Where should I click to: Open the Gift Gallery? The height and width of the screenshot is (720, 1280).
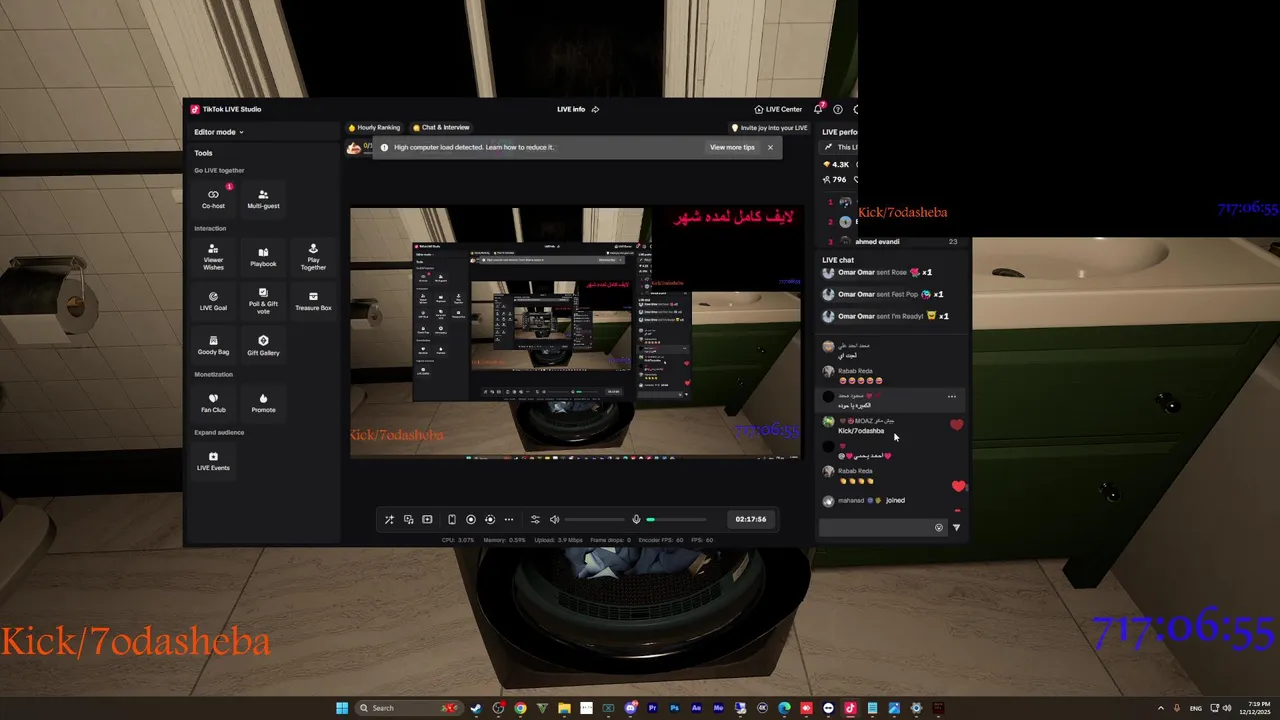[263, 345]
